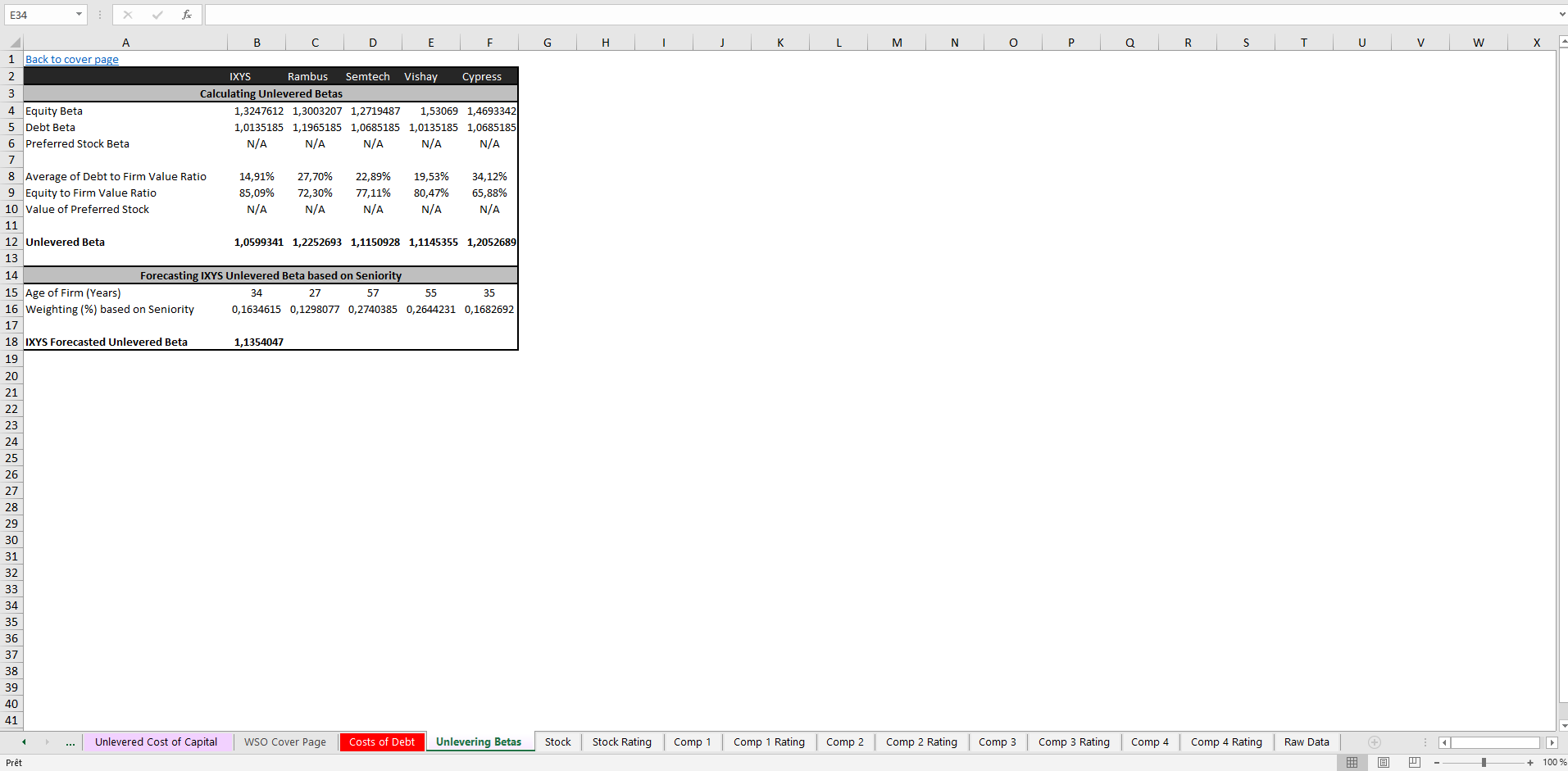The height and width of the screenshot is (771, 1568).
Task: Open the Unlevered Cost of Capital sheet
Action: [x=156, y=742]
